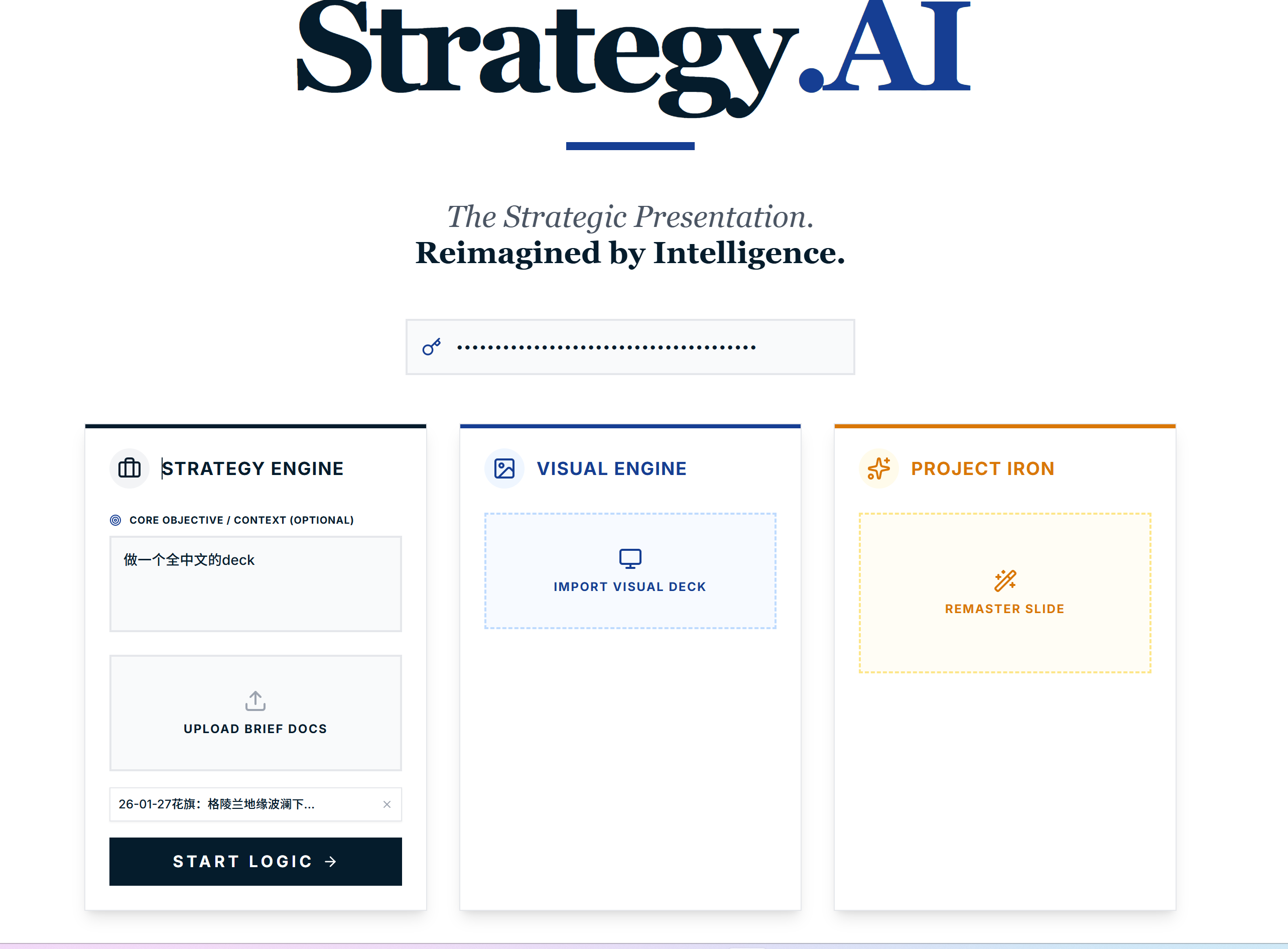This screenshot has width=1288, height=949.
Task: Click the target icon beside Core Objective
Action: click(x=115, y=520)
